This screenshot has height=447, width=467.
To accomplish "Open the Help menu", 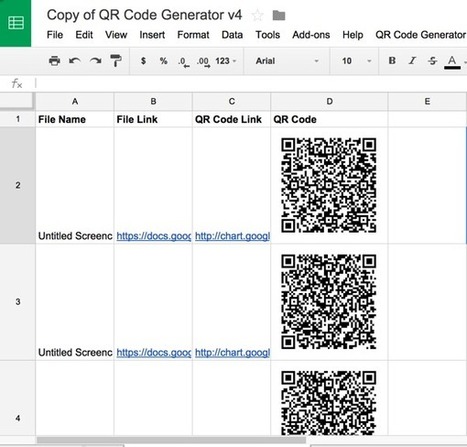I will click(353, 35).
